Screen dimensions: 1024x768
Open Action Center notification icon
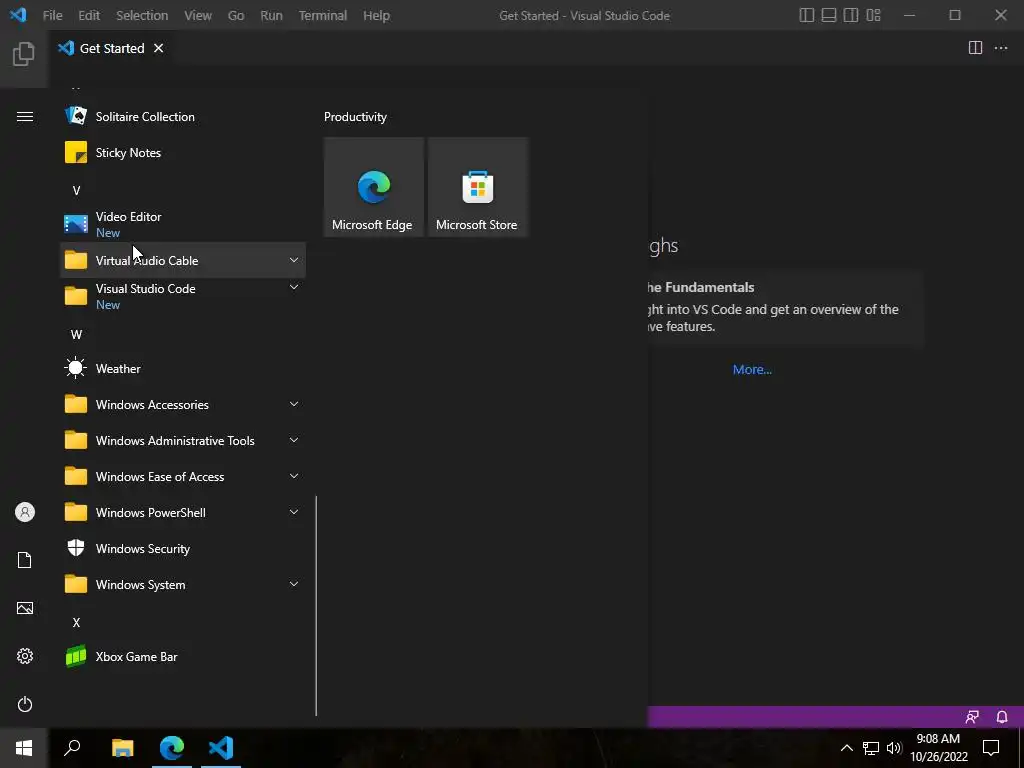[x=991, y=748]
